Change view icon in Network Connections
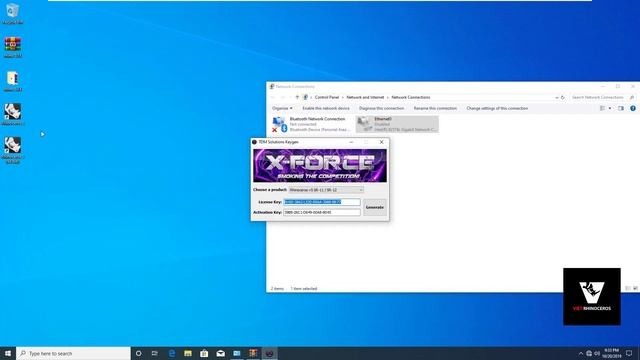This screenshot has width=640, height=360. point(602,109)
